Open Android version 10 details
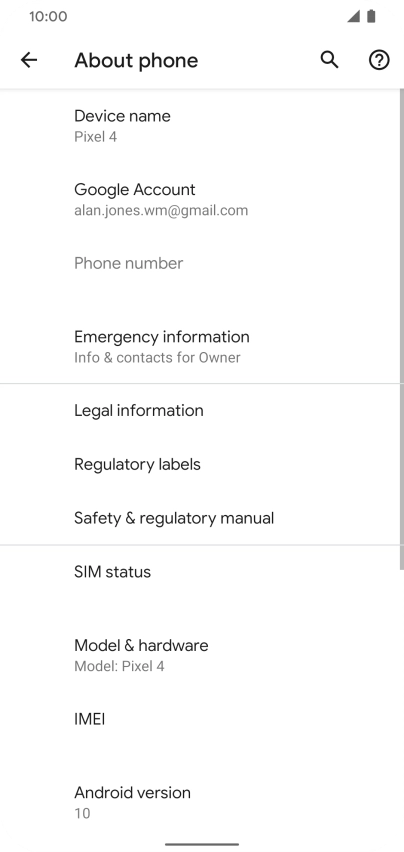This screenshot has width=404, height=852. click(200, 802)
